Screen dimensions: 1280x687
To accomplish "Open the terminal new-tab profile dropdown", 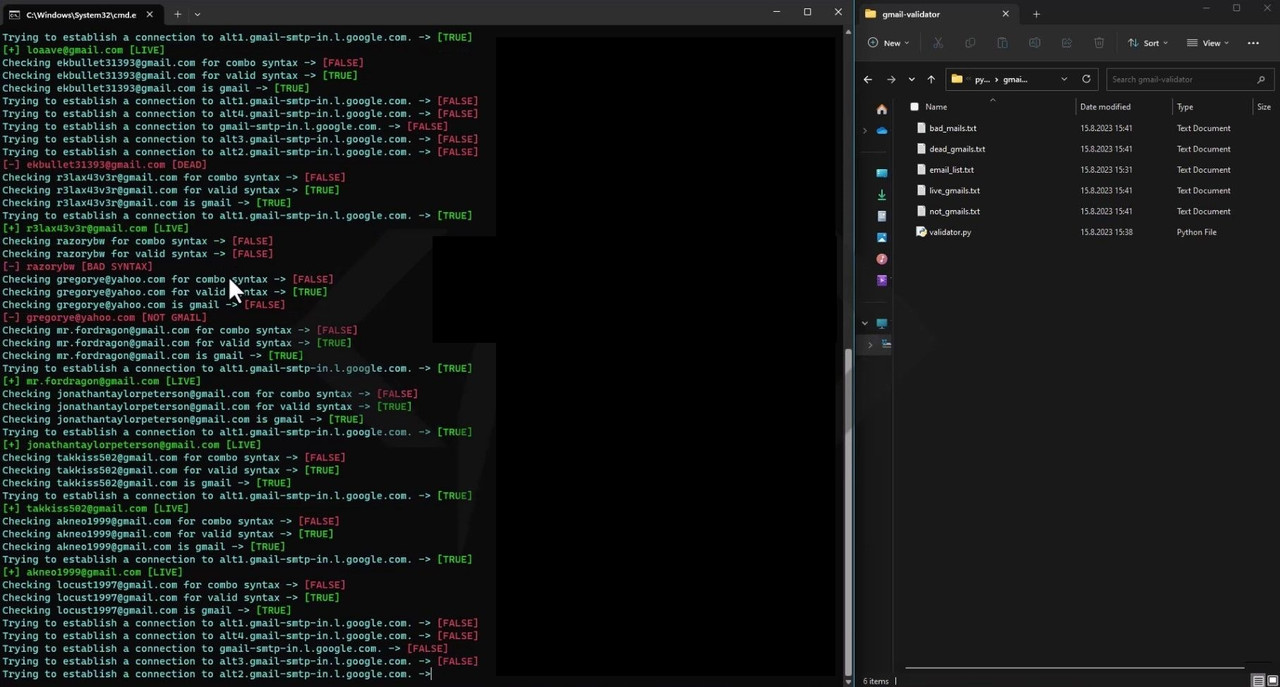I will click(x=197, y=14).
